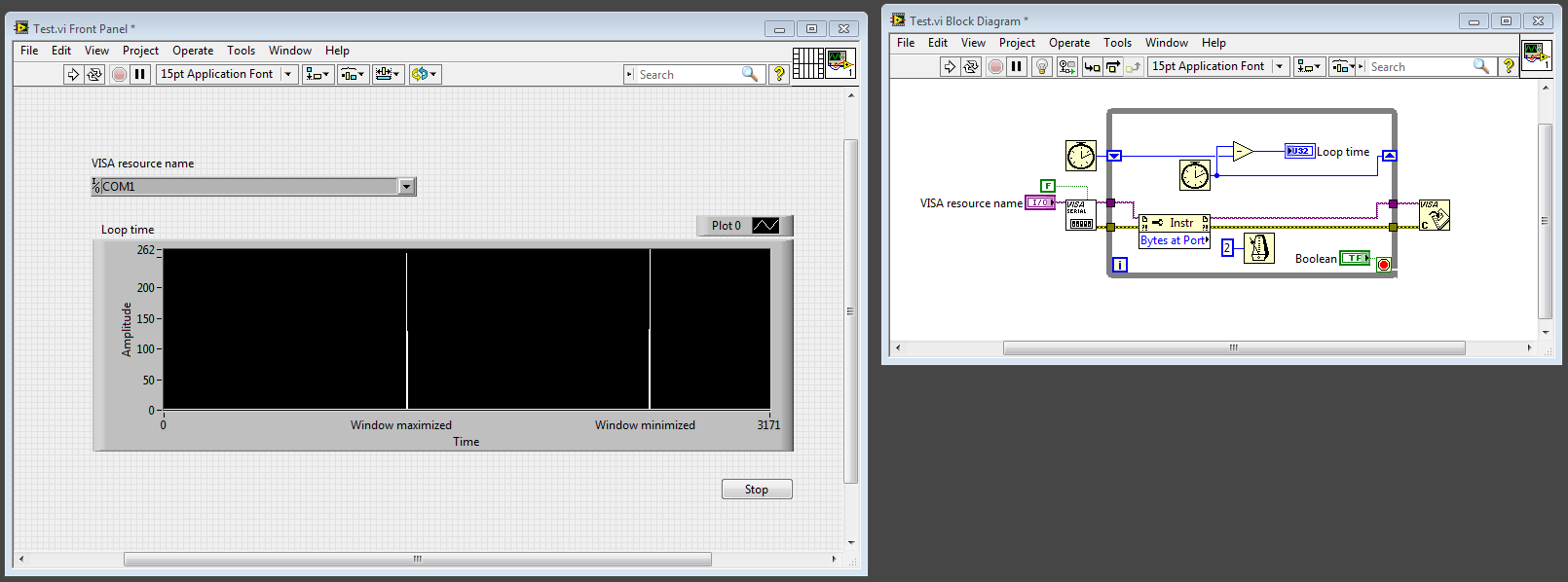Toggle Retain Wire Values button
This screenshot has height=582, width=1568.
pos(1067,66)
